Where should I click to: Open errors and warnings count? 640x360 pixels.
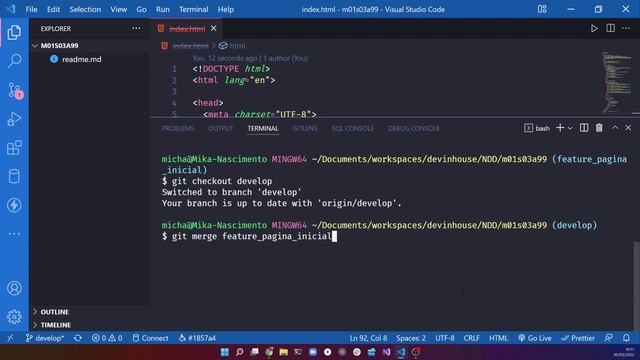(x=107, y=338)
